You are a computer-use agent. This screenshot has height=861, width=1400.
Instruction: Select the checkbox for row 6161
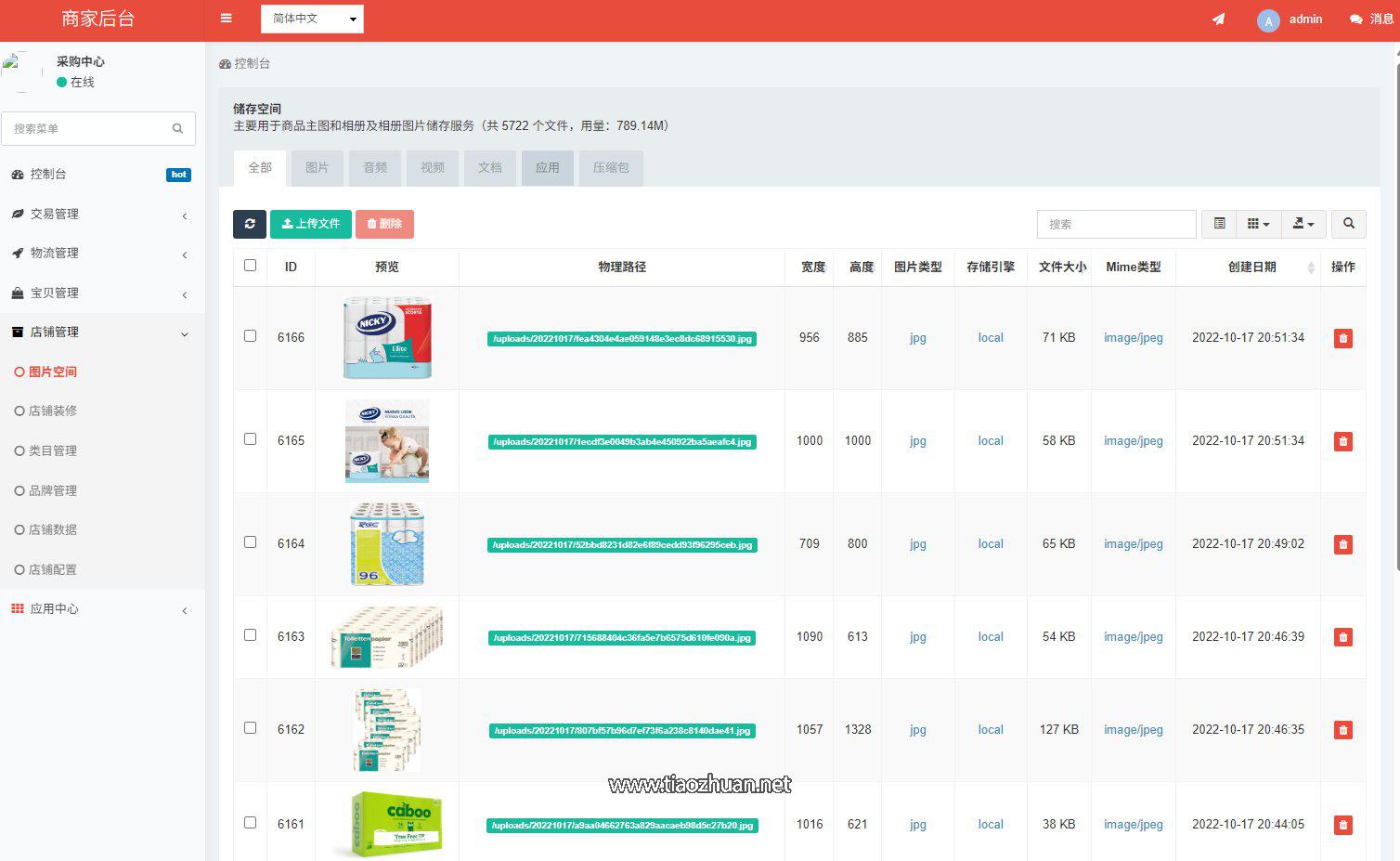coord(250,822)
